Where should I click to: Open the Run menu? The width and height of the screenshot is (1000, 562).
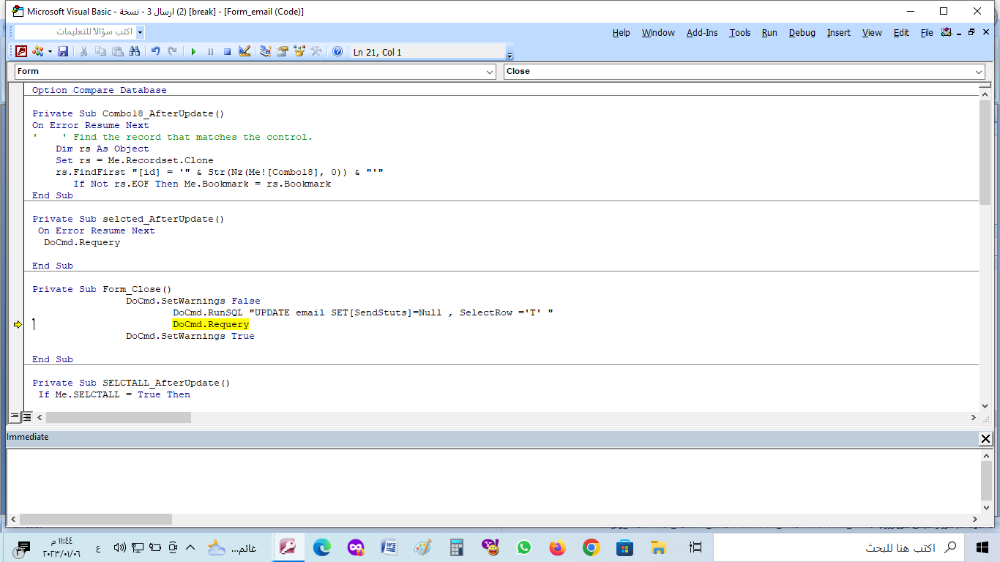pos(770,33)
